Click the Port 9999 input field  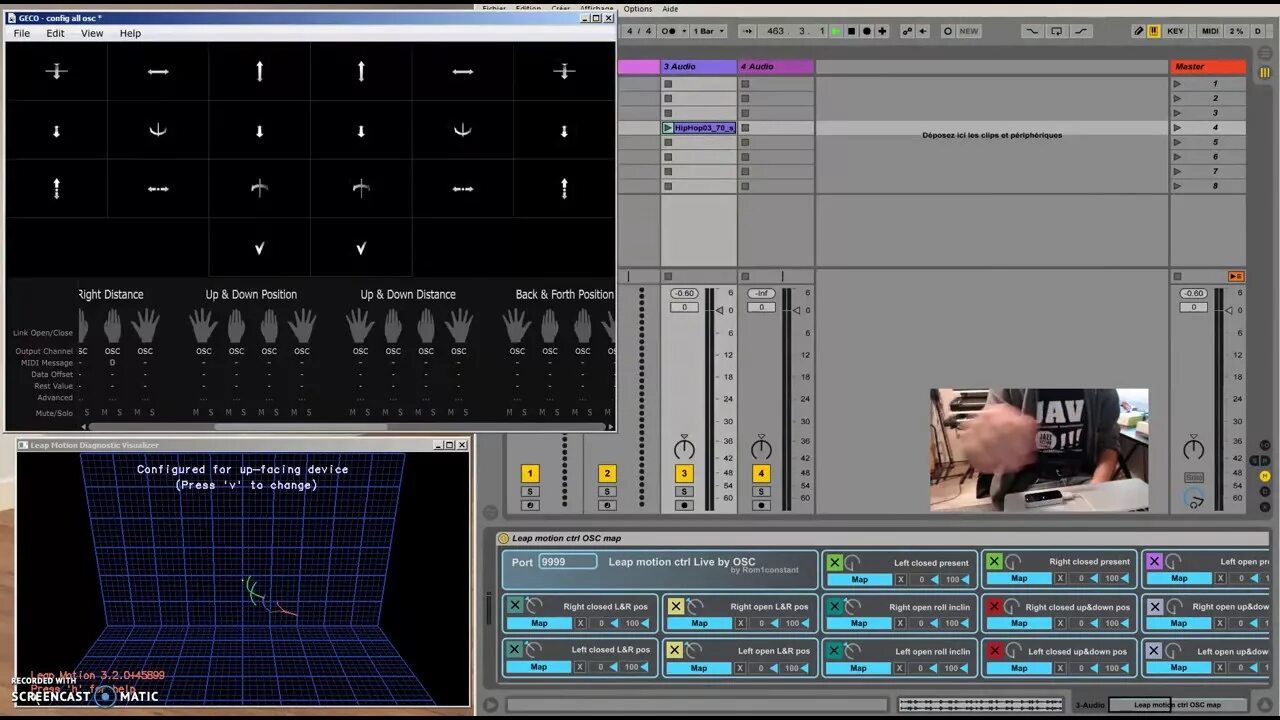[x=568, y=562]
